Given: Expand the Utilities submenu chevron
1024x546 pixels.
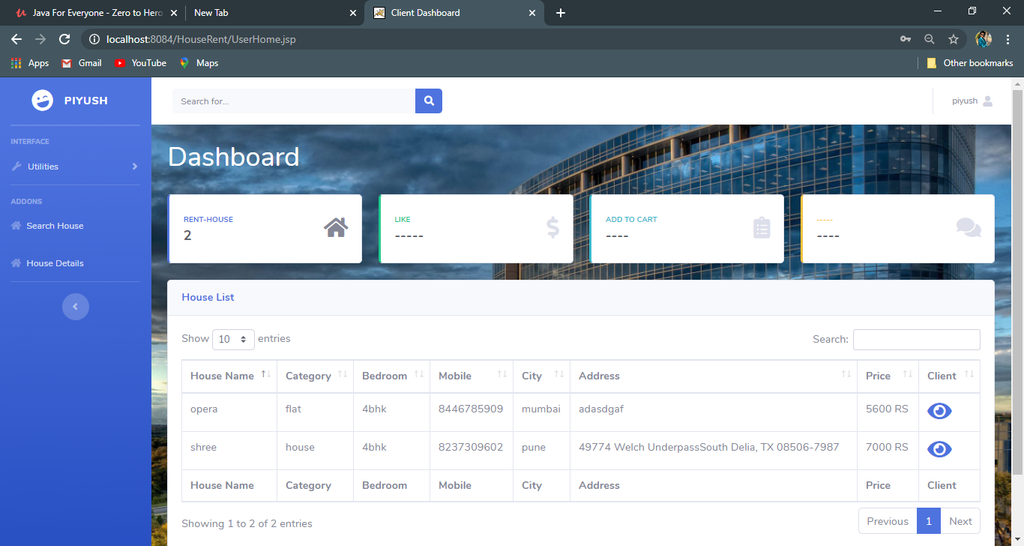Looking at the screenshot, I should (x=135, y=167).
